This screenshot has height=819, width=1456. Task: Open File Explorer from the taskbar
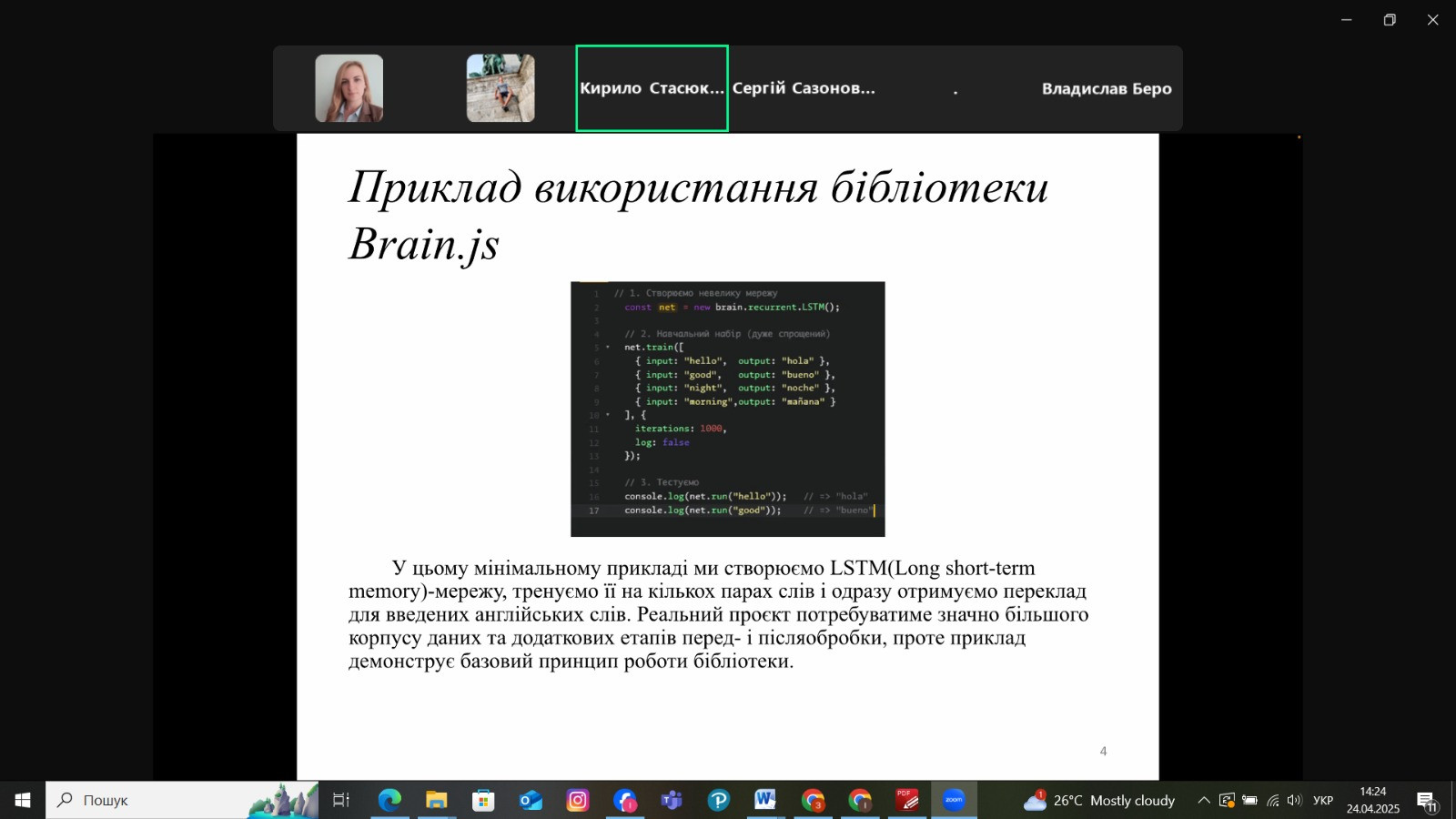pyautogui.click(x=437, y=800)
